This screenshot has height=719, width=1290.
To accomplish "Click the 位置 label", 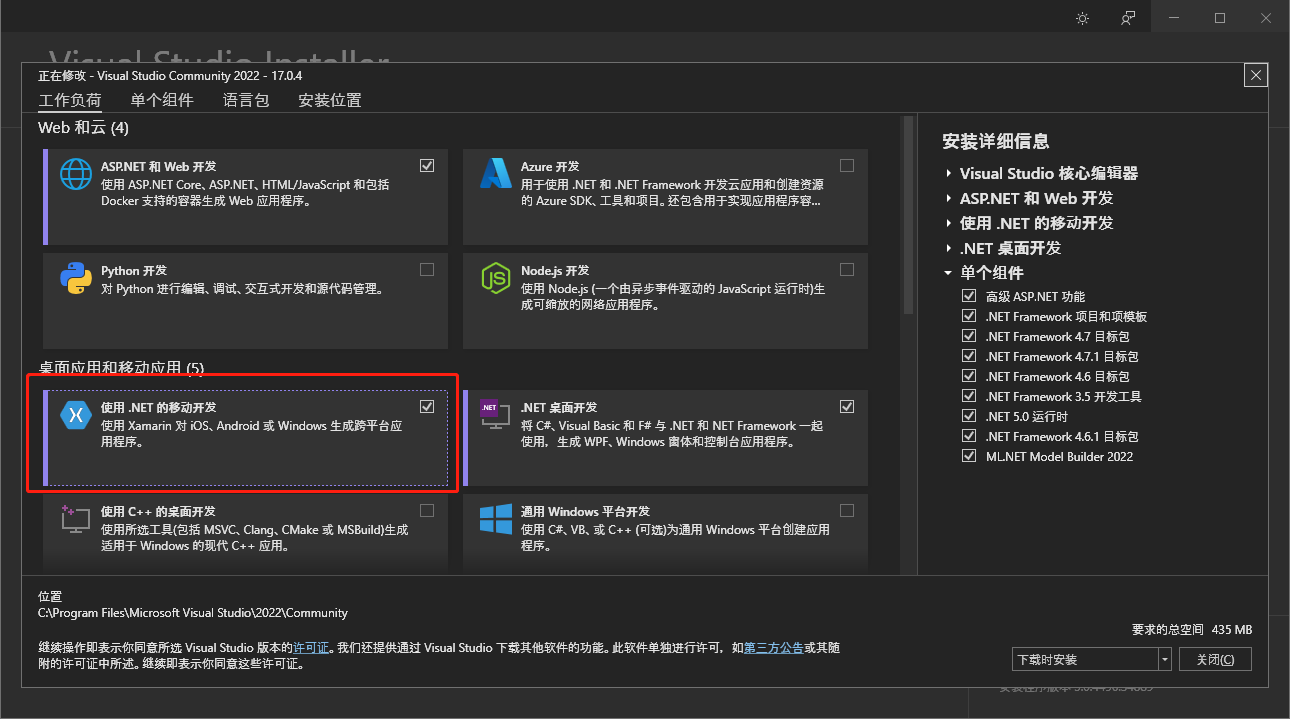I will pos(50,595).
